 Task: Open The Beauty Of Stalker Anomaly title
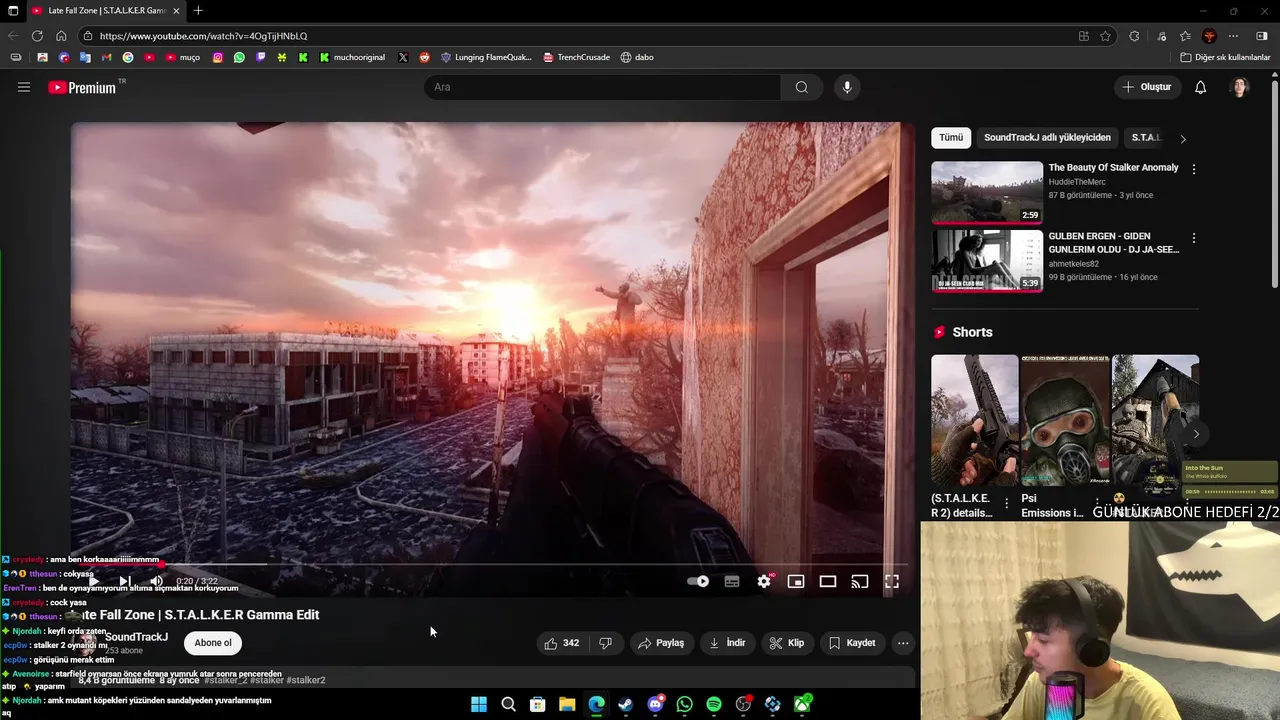(x=1113, y=168)
